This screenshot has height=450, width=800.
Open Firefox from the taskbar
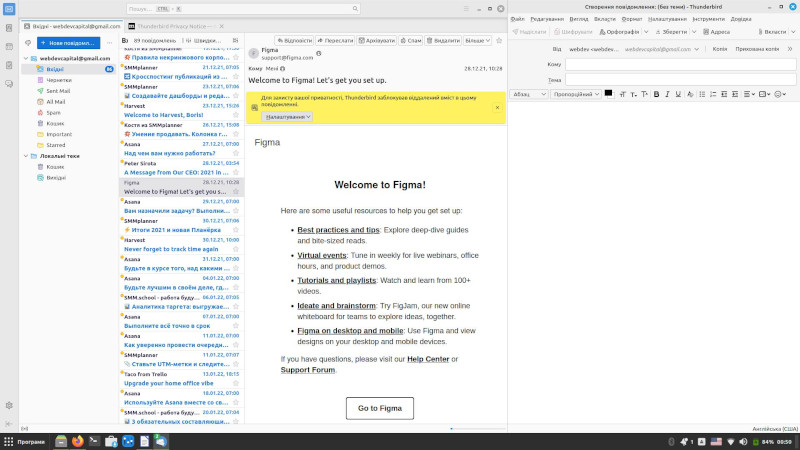pos(78,441)
